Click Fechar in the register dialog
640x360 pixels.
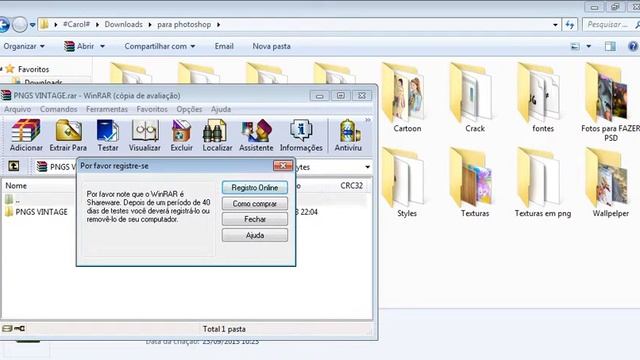(x=255, y=219)
